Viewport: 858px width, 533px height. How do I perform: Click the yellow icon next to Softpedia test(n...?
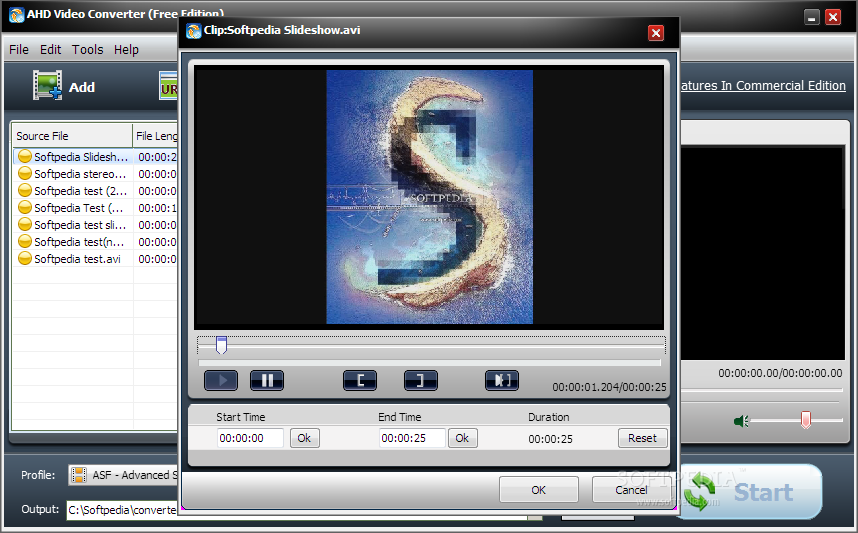(25, 241)
